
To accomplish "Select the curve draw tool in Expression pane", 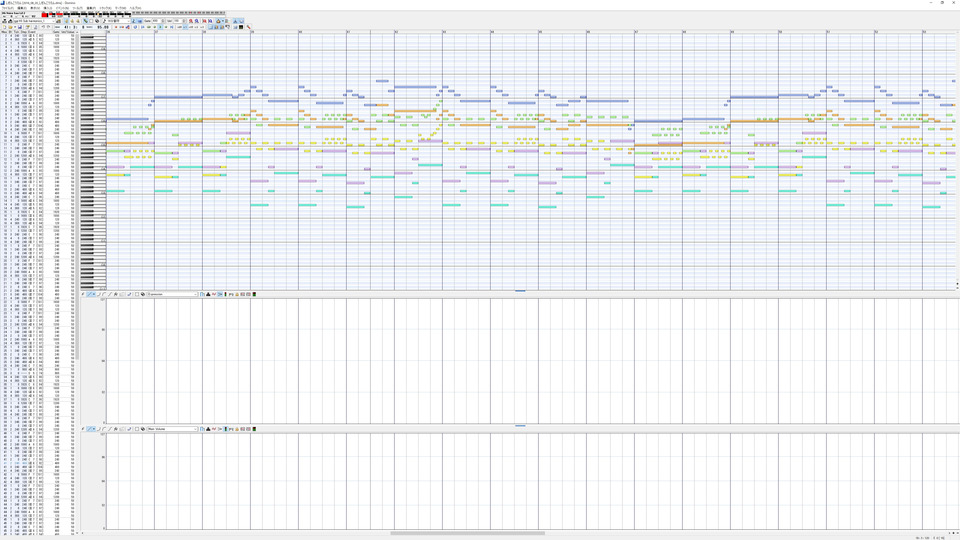I will [99, 294].
